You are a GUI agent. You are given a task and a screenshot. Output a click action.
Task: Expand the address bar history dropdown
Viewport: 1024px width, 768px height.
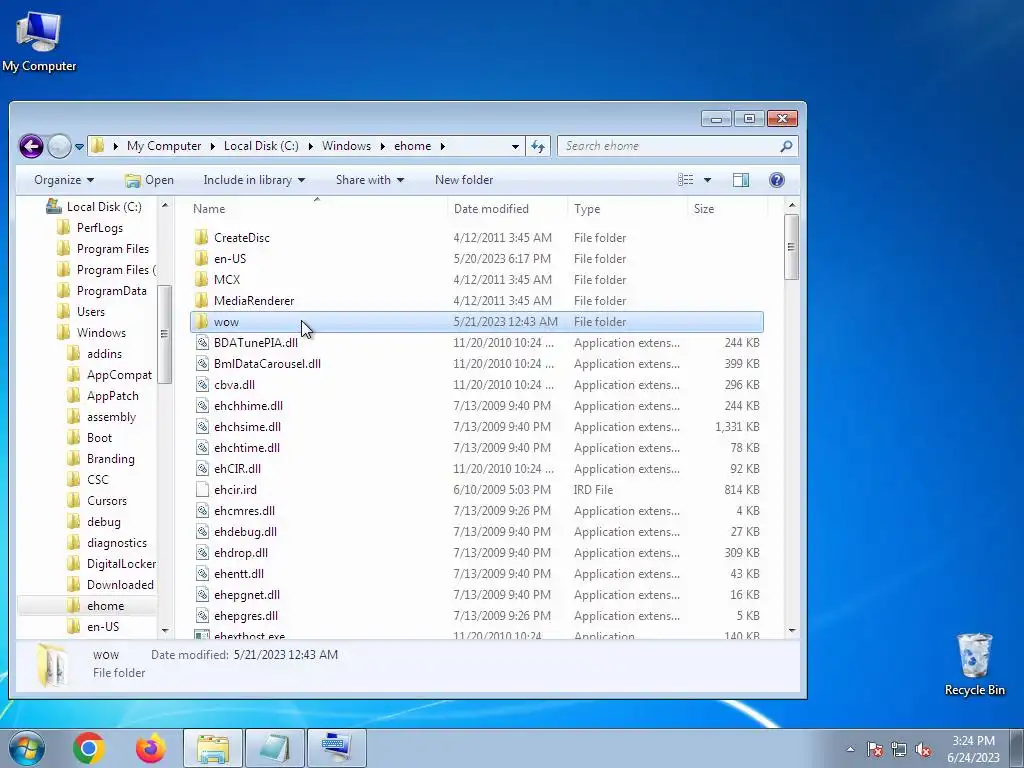515,146
